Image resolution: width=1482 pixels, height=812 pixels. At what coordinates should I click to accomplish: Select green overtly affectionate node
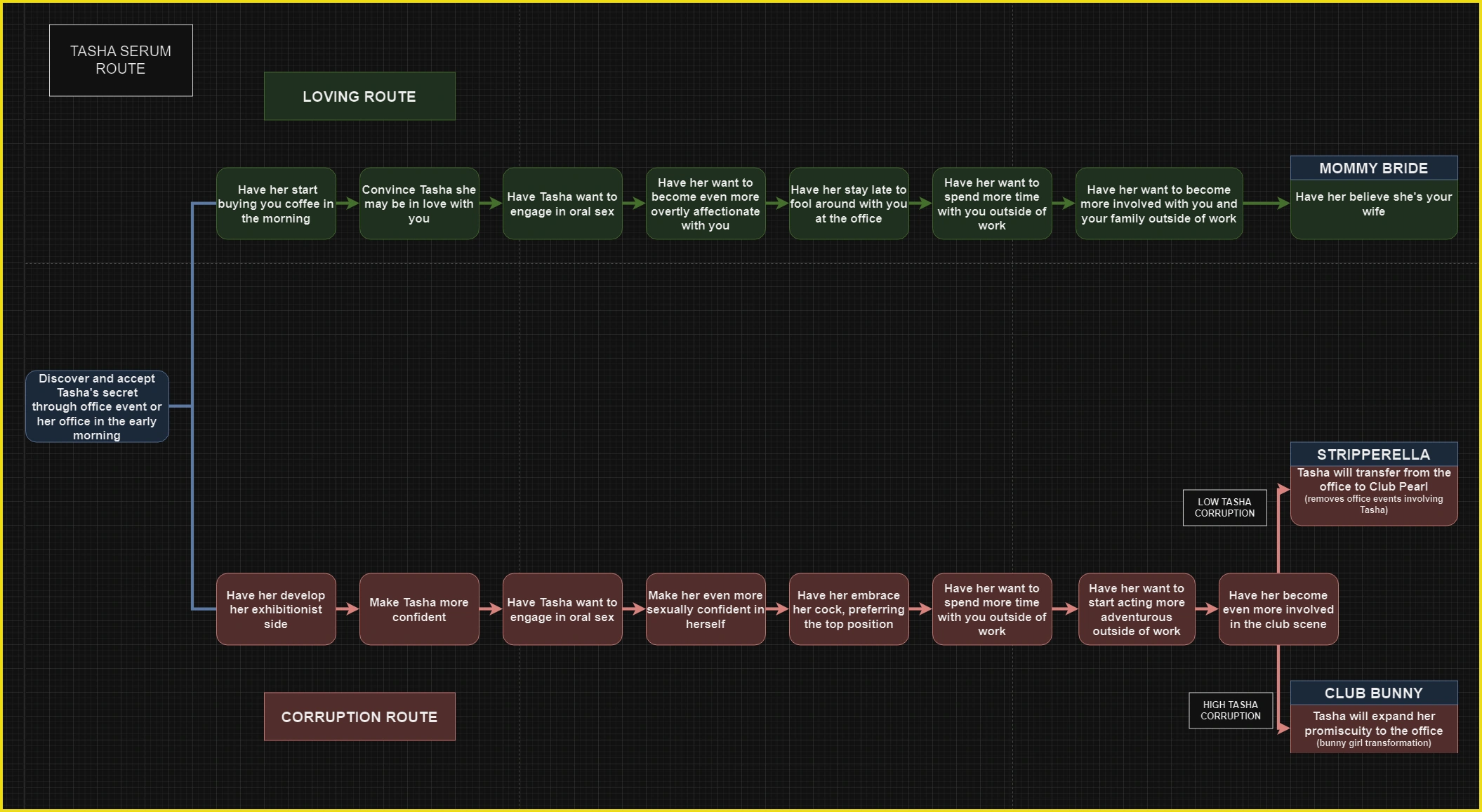pos(706,204)
